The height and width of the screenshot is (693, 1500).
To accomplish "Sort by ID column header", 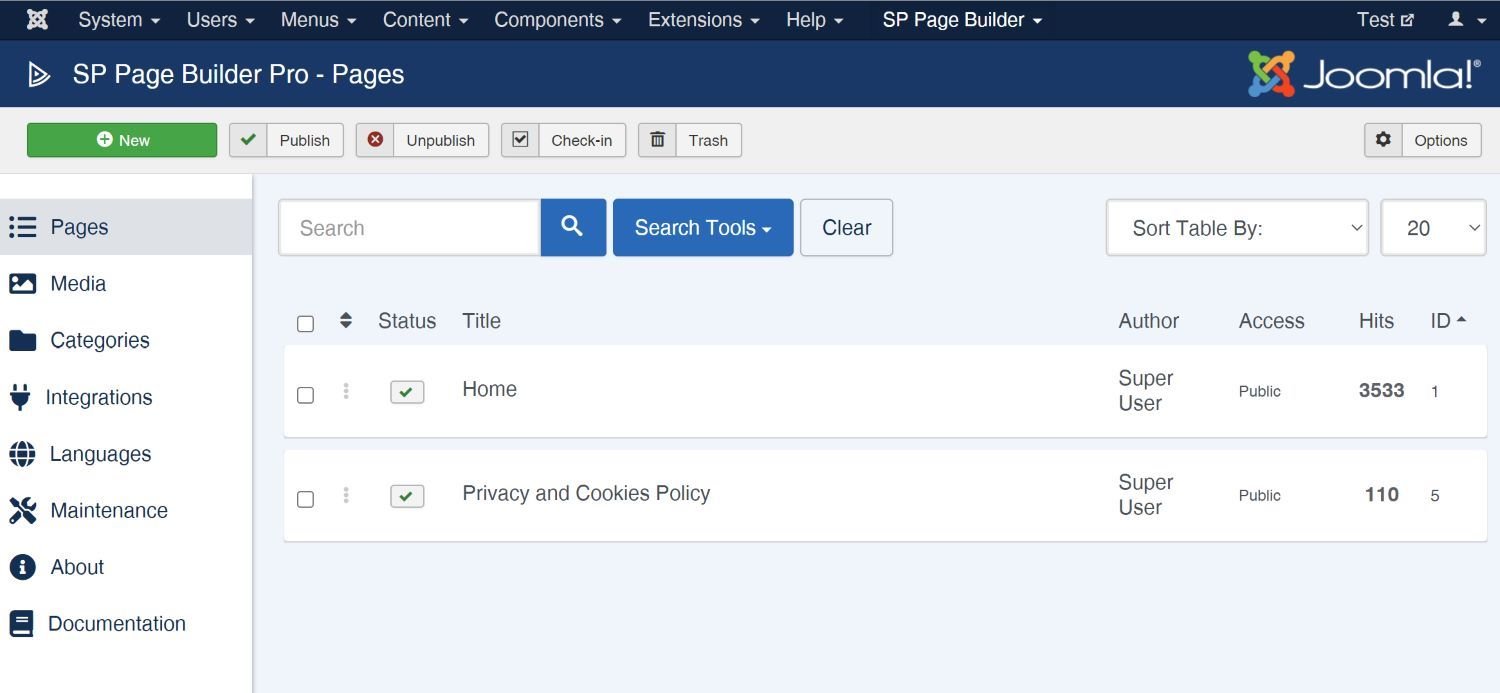I will (1444, 320).
